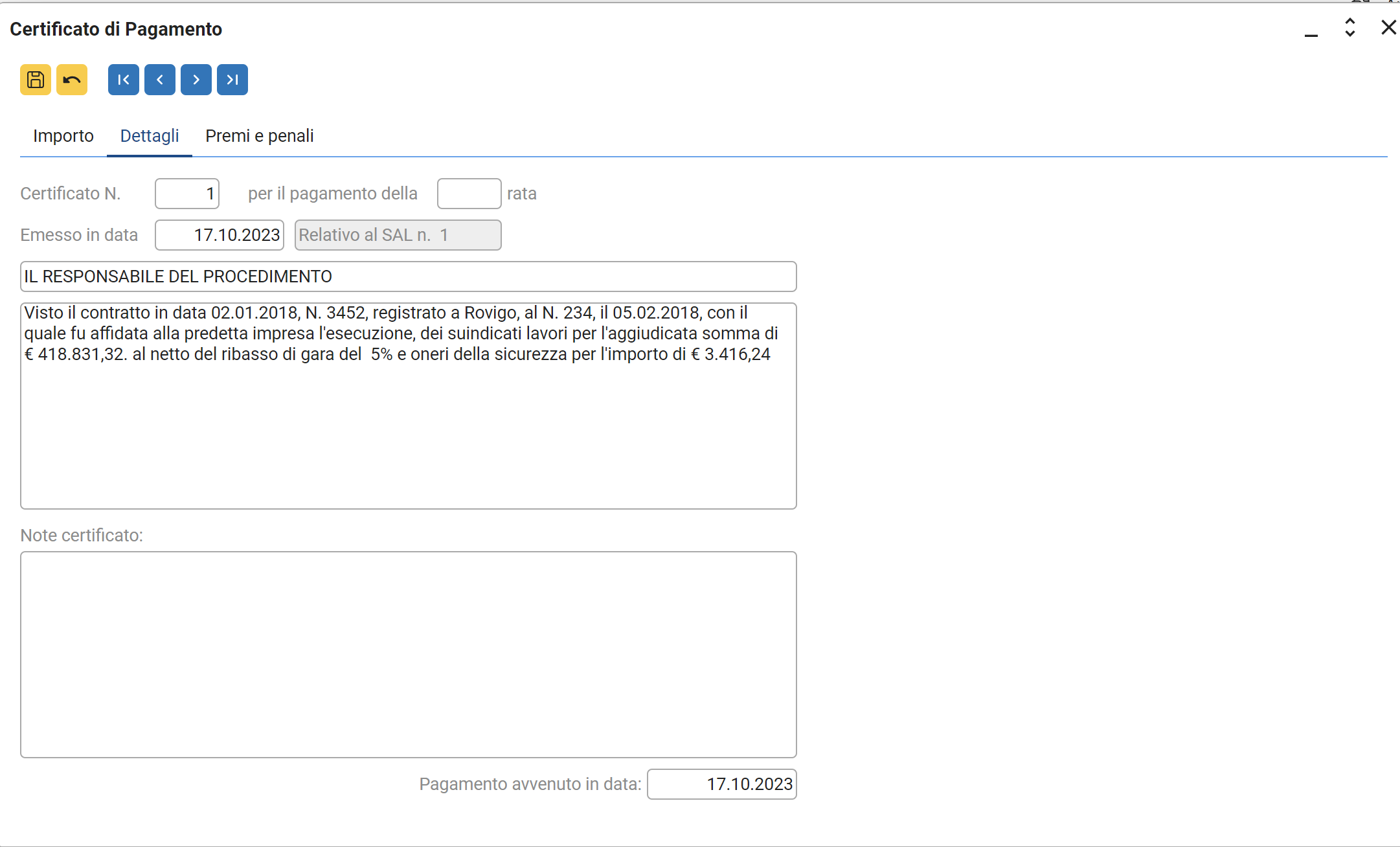Image resolution: width=1400 pixels, height=847 pixels.
Task: Expand window with up-down arrows icon
Action: (x=1350, y=28)
